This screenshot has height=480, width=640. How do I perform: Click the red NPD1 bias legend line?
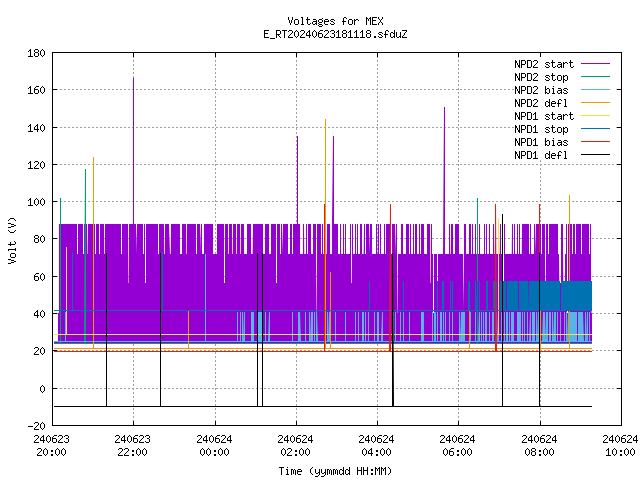click(x=595, y=142)
